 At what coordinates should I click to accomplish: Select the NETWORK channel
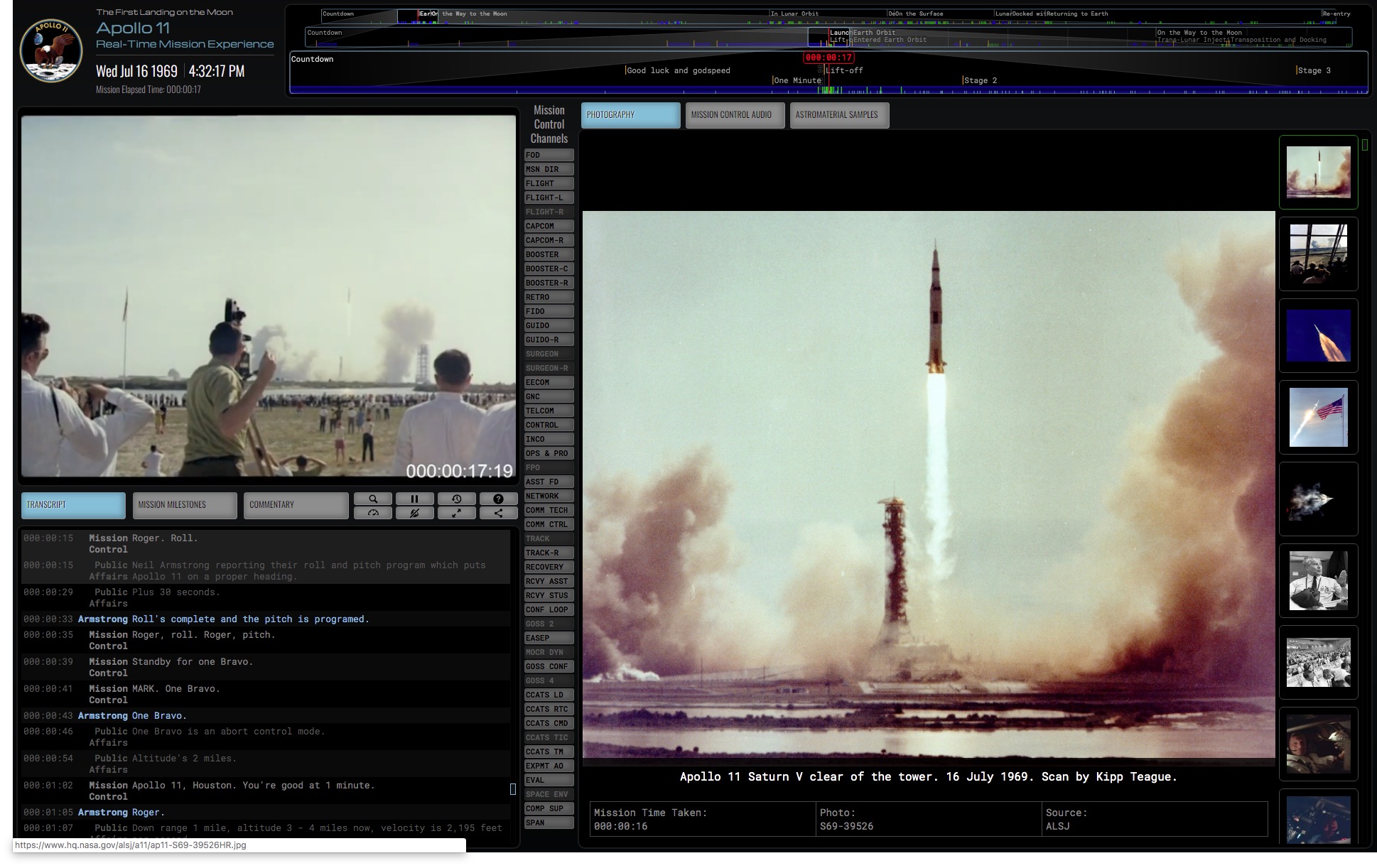(549, 496)
